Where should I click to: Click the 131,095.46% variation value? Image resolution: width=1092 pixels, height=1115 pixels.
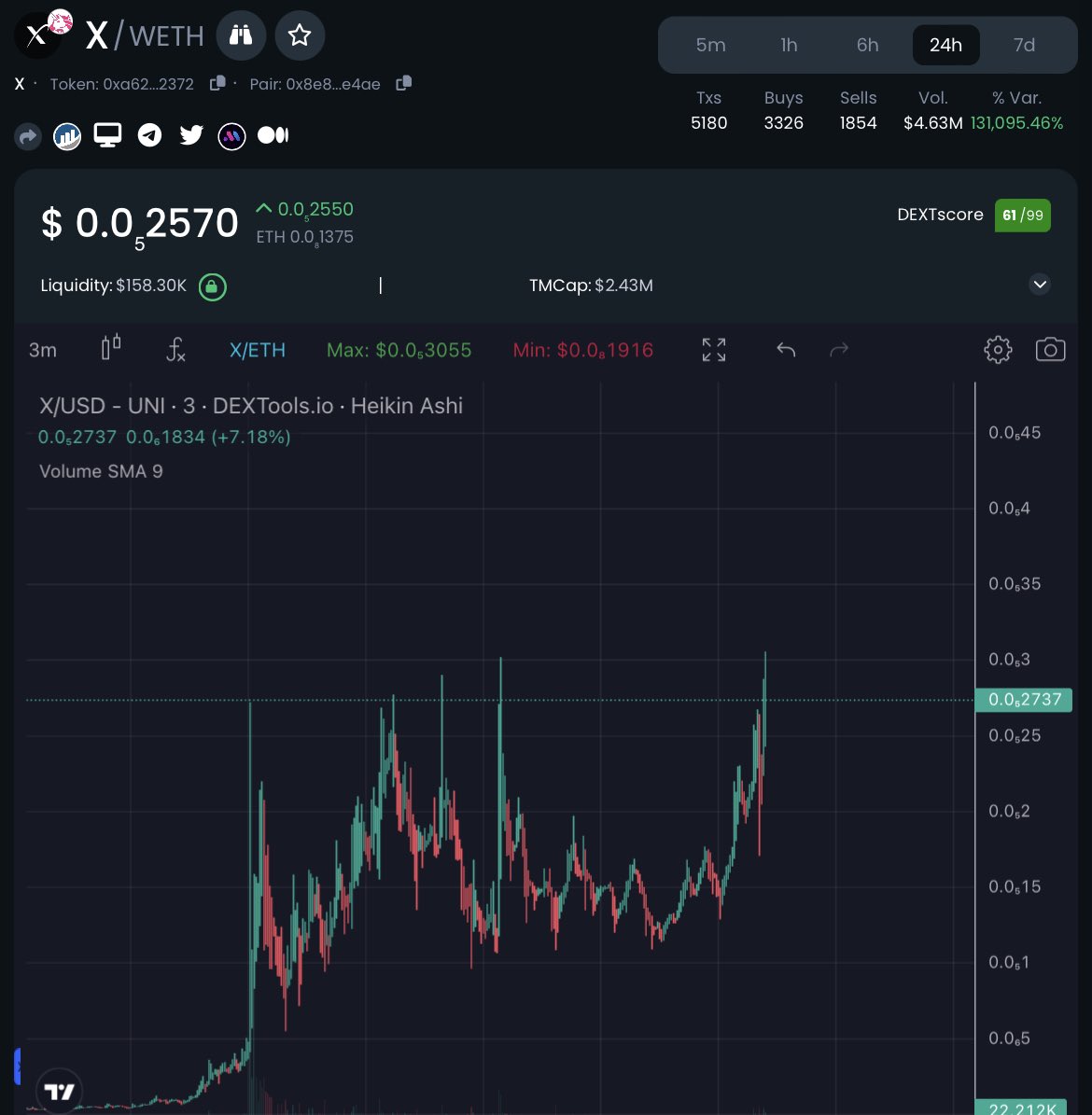[x=1016, y=123]
